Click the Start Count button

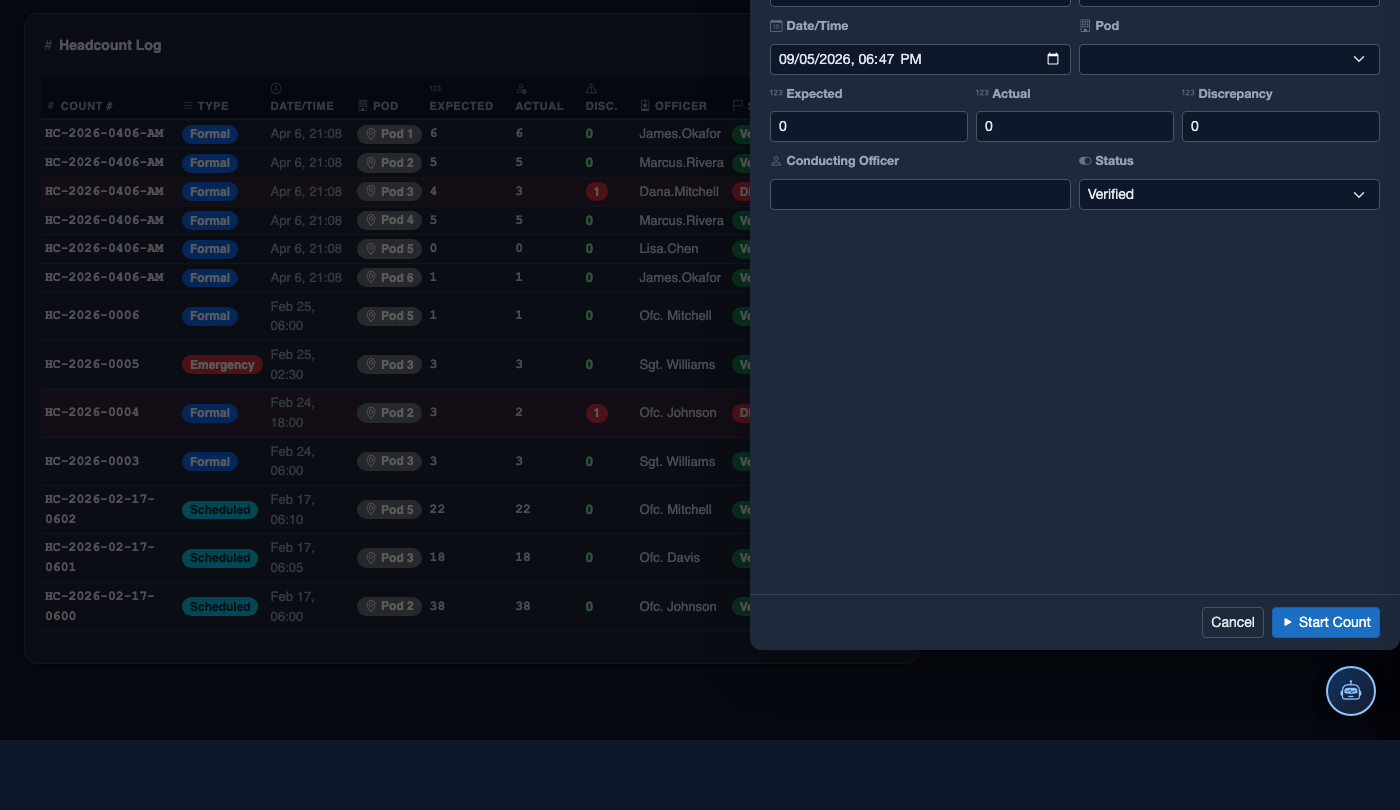coord(1326,622)
